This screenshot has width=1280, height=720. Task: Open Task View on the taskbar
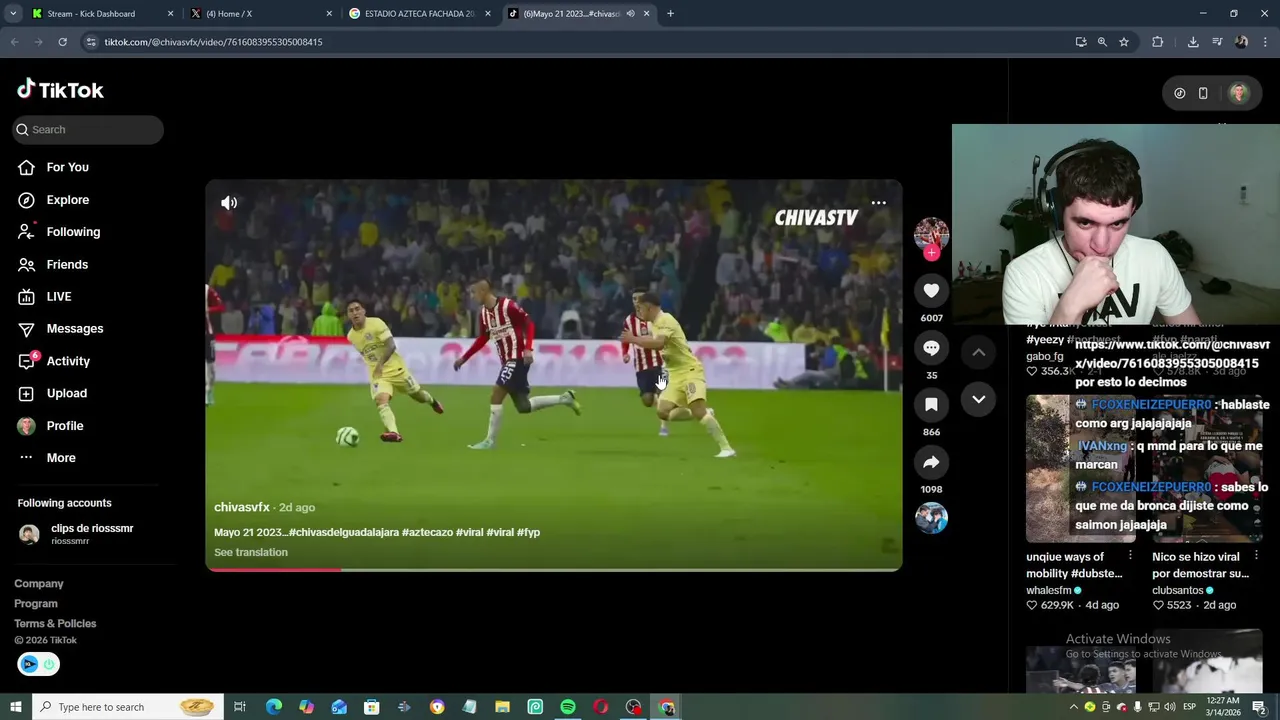(x=240, y=707)
